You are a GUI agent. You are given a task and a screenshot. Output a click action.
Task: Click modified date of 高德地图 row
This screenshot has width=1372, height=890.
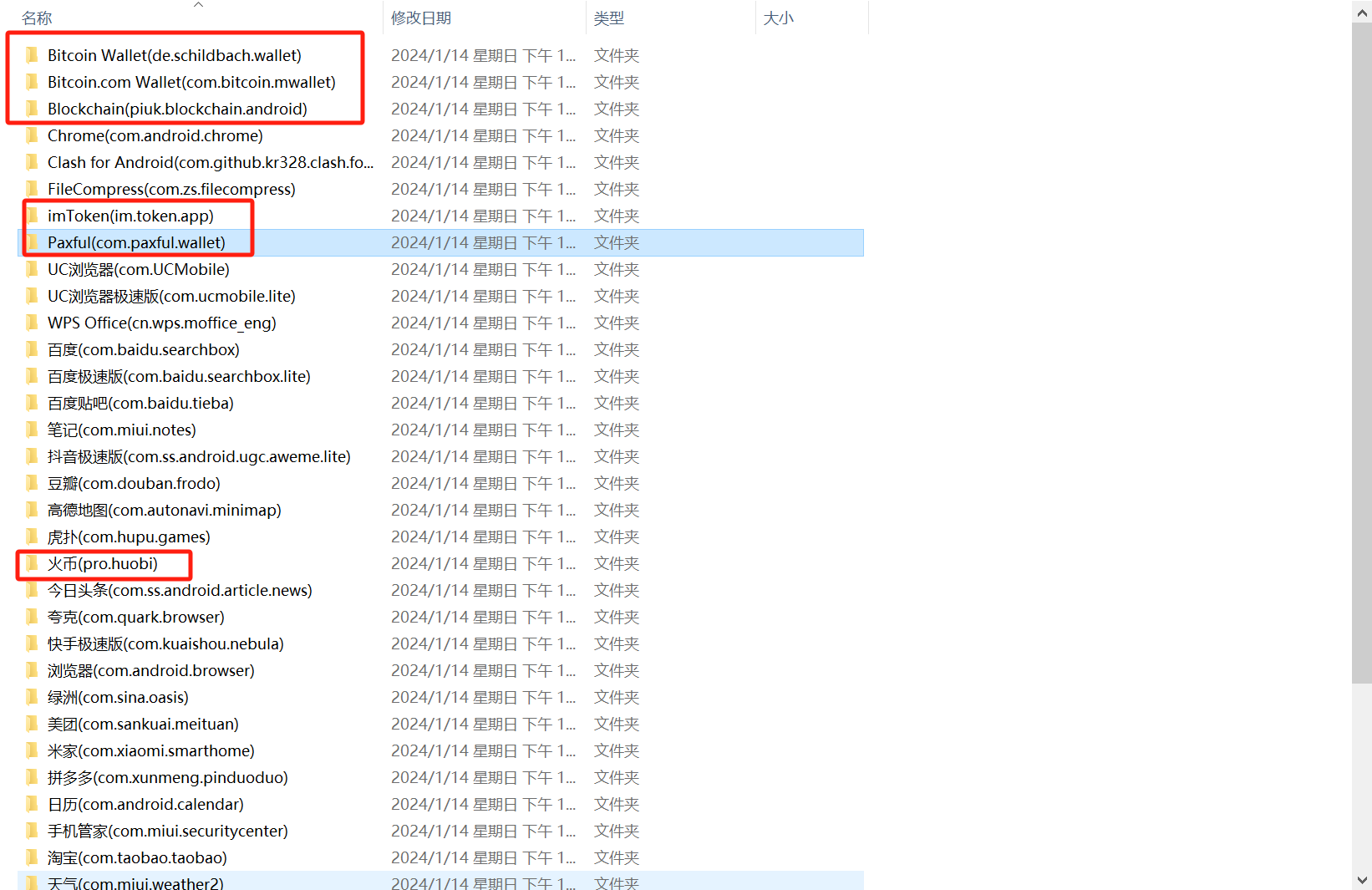point(484,510)
